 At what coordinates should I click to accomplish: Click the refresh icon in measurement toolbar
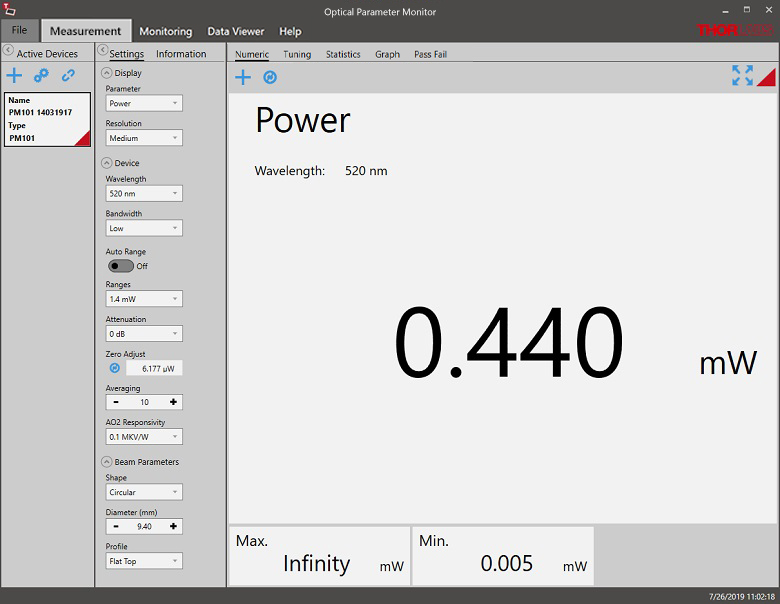pos(270,77)
